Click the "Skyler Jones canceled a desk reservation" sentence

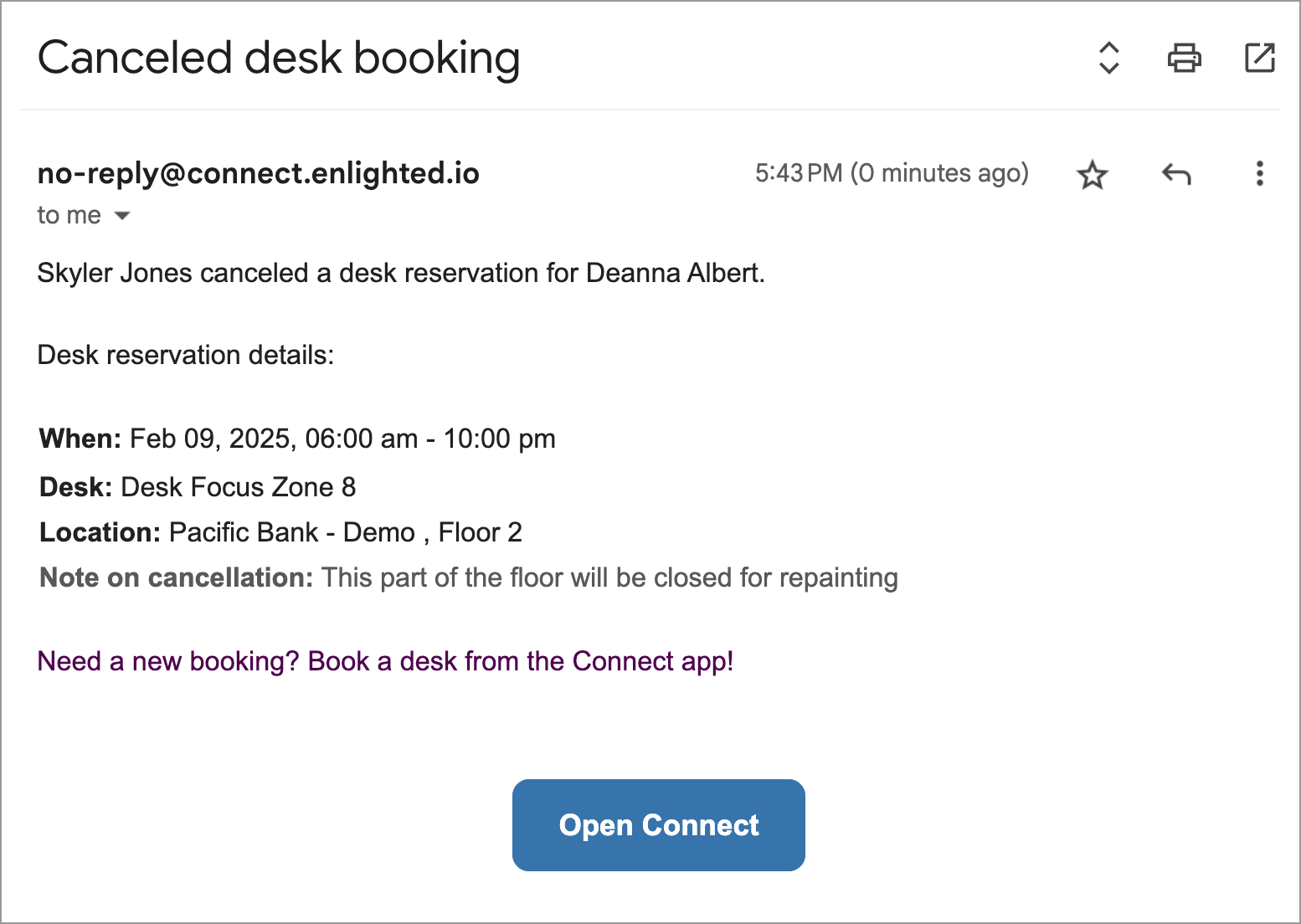coord(401,273)
